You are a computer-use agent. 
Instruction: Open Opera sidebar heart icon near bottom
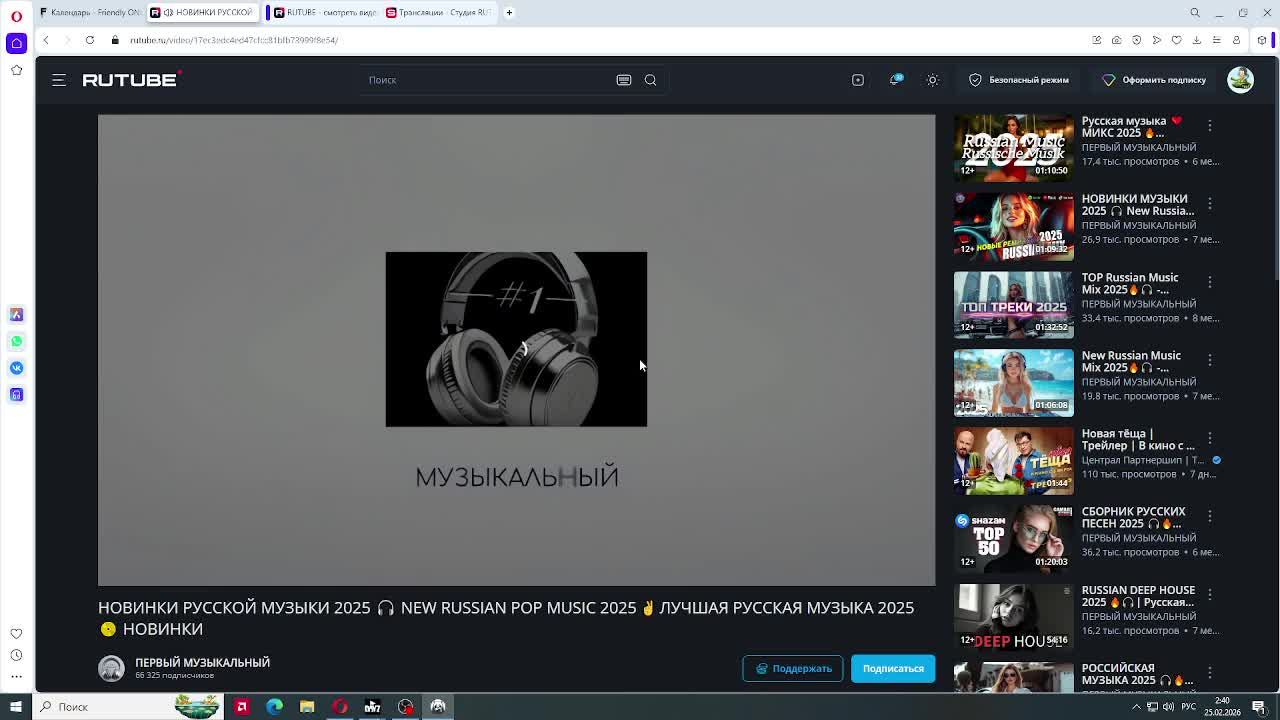16,633
